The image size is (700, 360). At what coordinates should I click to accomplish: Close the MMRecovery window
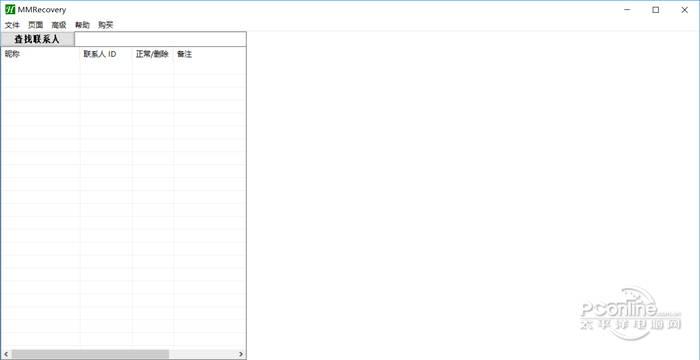click(684, 10)
